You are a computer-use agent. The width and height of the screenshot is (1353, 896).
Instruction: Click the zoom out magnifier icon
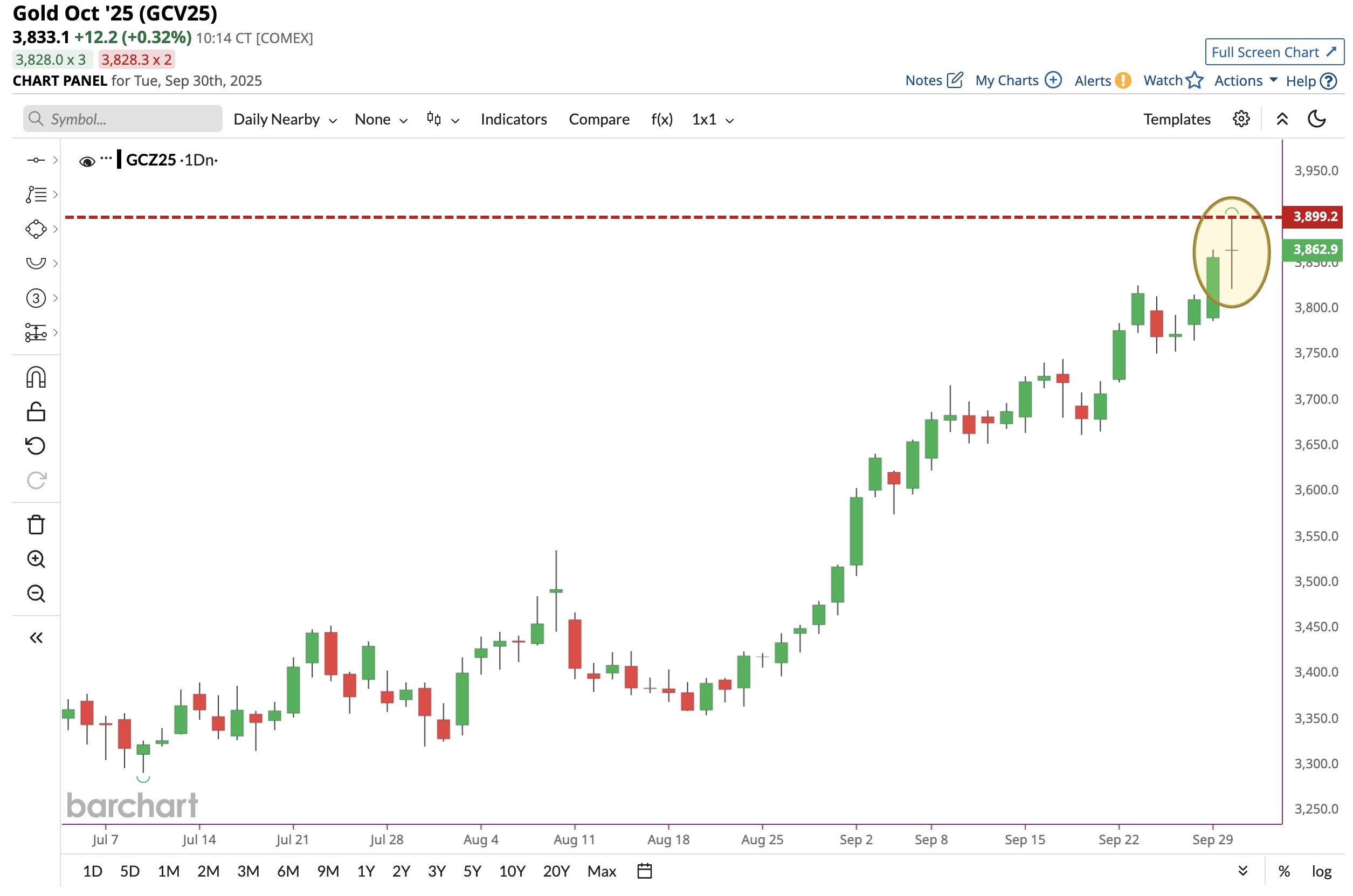point(36,593)
